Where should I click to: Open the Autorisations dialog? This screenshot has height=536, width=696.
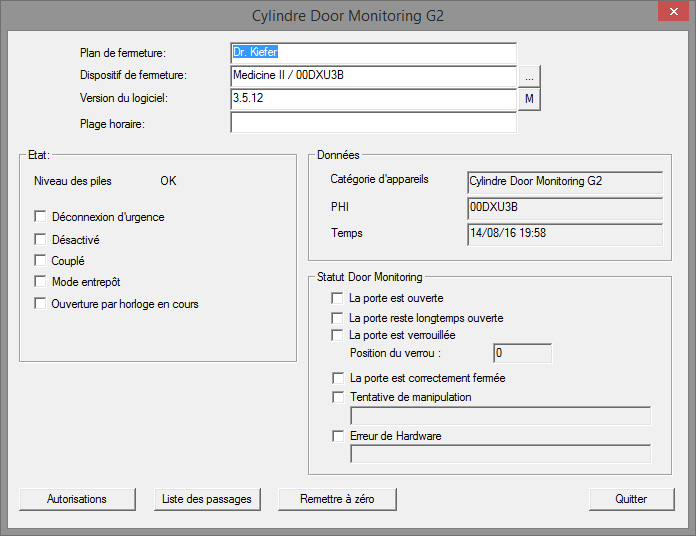point(77,499)
